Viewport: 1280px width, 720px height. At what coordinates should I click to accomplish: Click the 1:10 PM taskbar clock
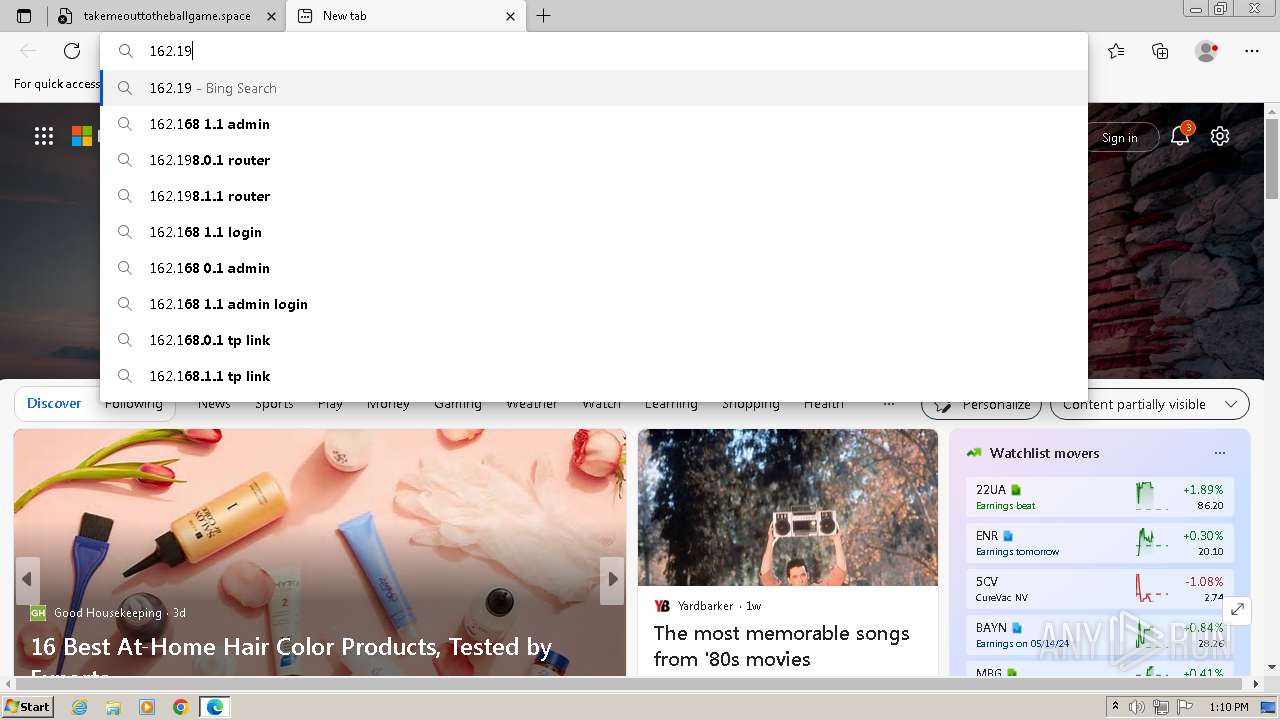1229,707
